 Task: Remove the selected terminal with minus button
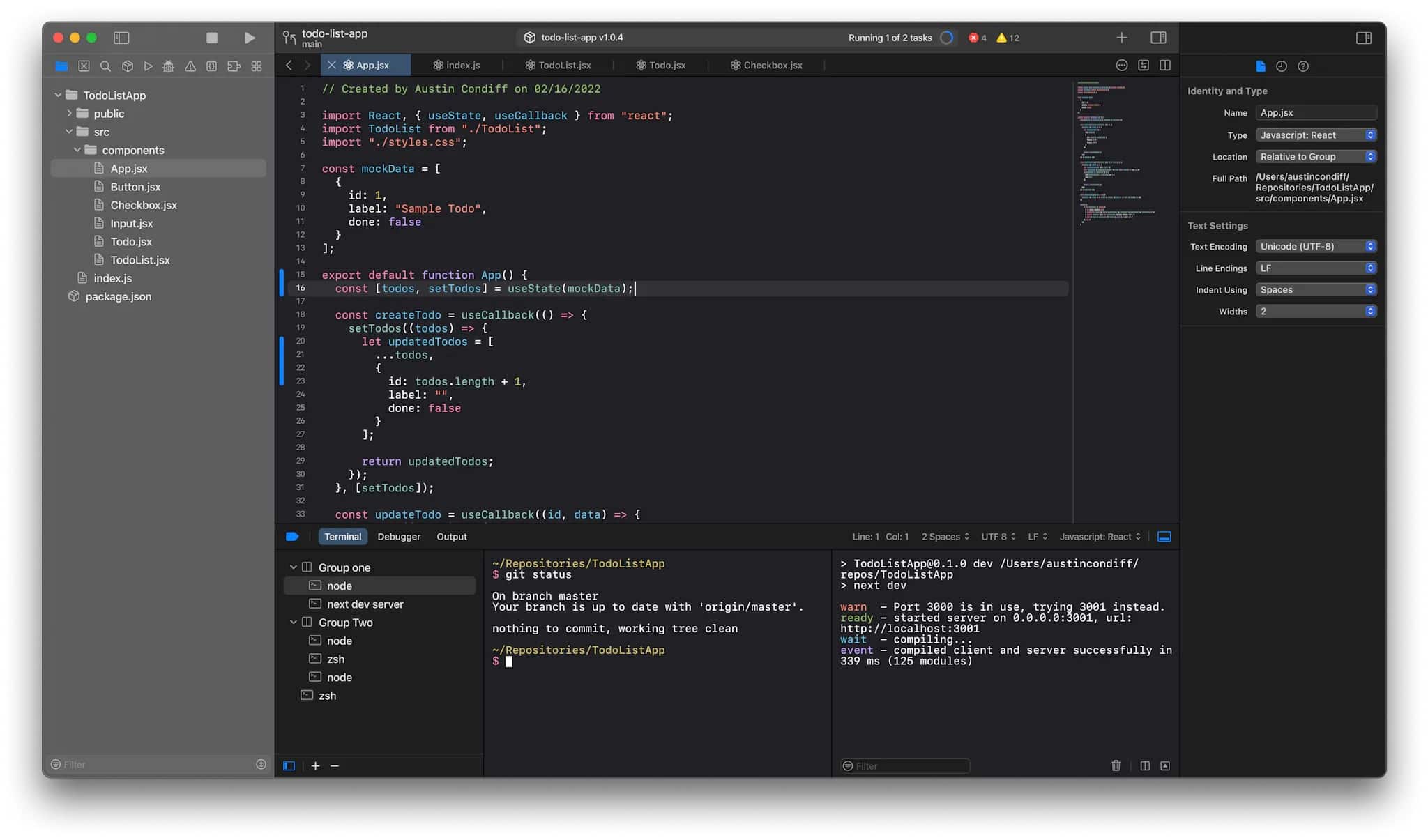point(335,765)
